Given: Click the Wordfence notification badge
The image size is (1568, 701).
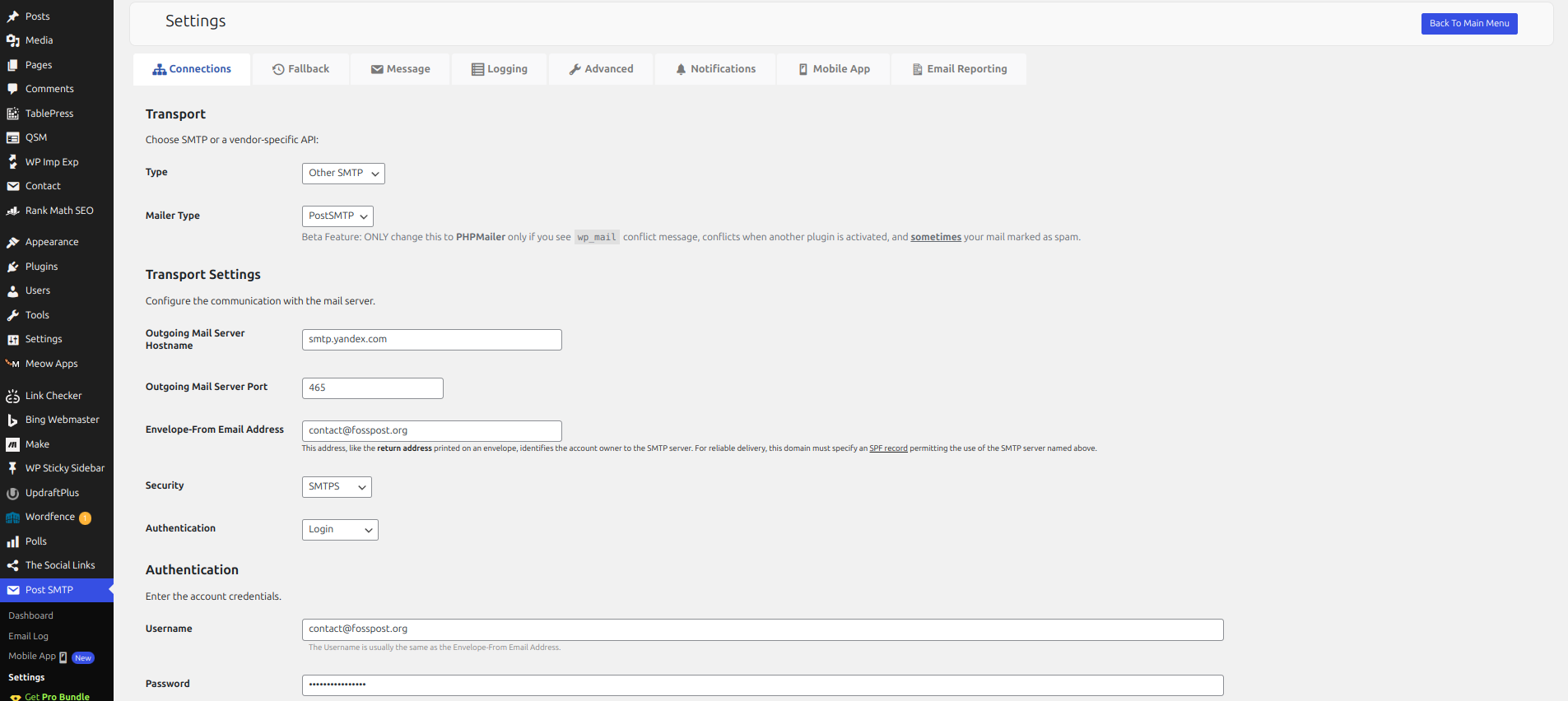Looking at the screenshot, I should 85,518.
